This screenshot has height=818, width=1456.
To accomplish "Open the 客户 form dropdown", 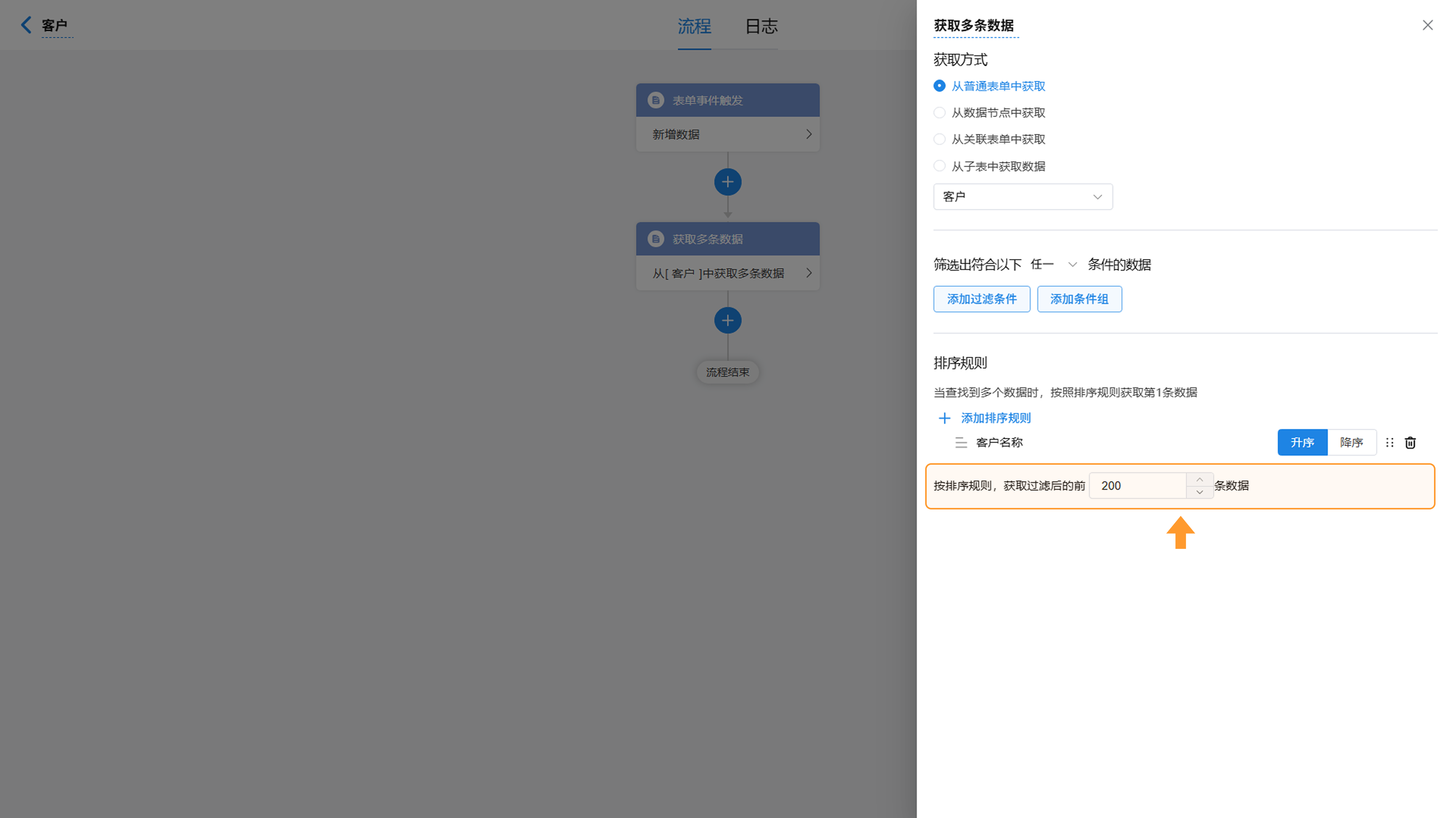I will (x=1023, y=197).
